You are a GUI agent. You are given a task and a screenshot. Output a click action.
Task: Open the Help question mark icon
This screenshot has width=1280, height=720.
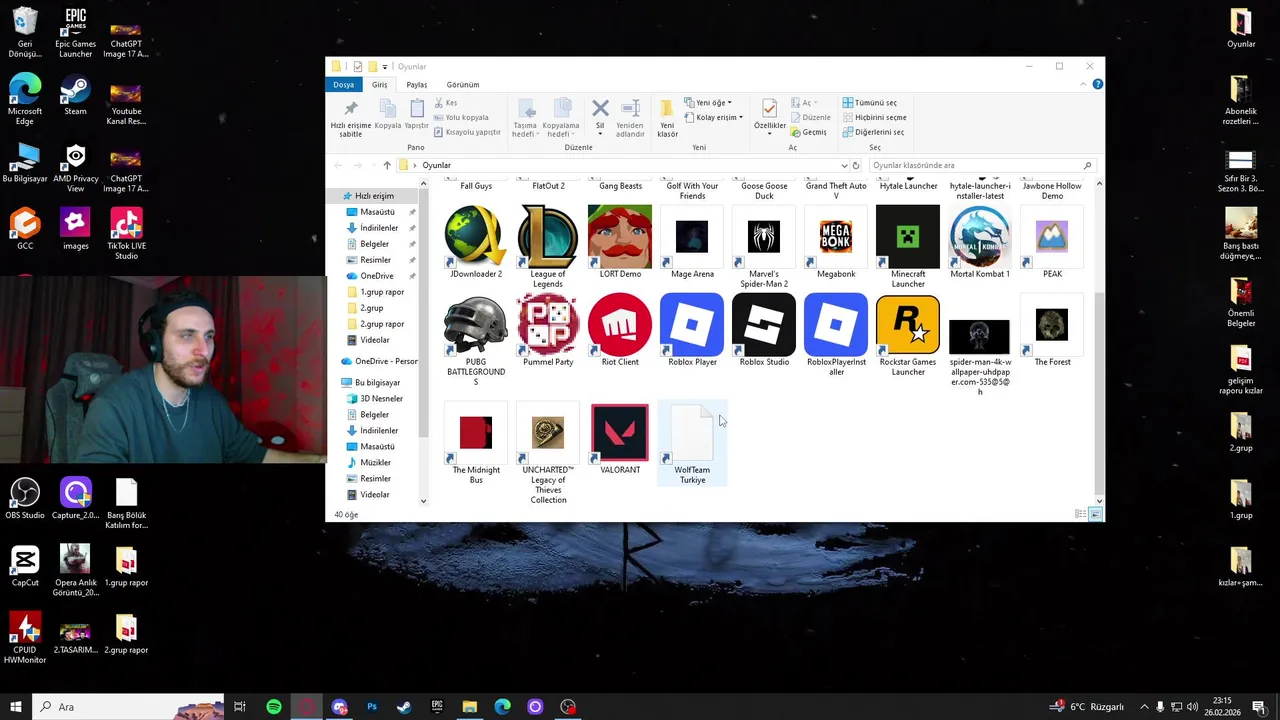(1097, 85)
